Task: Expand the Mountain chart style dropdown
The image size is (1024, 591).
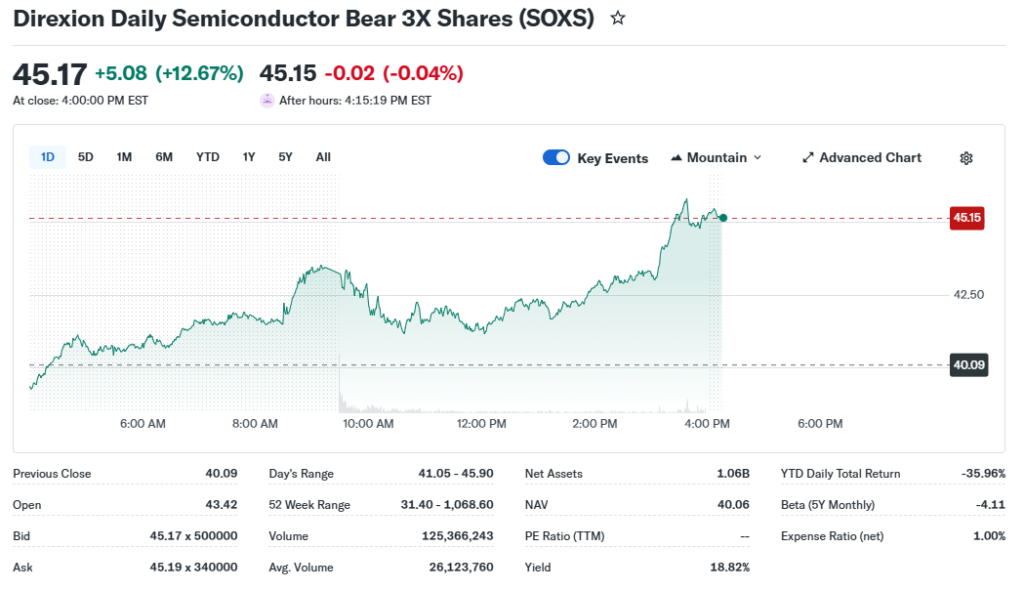Action: (x=757, y=158)
